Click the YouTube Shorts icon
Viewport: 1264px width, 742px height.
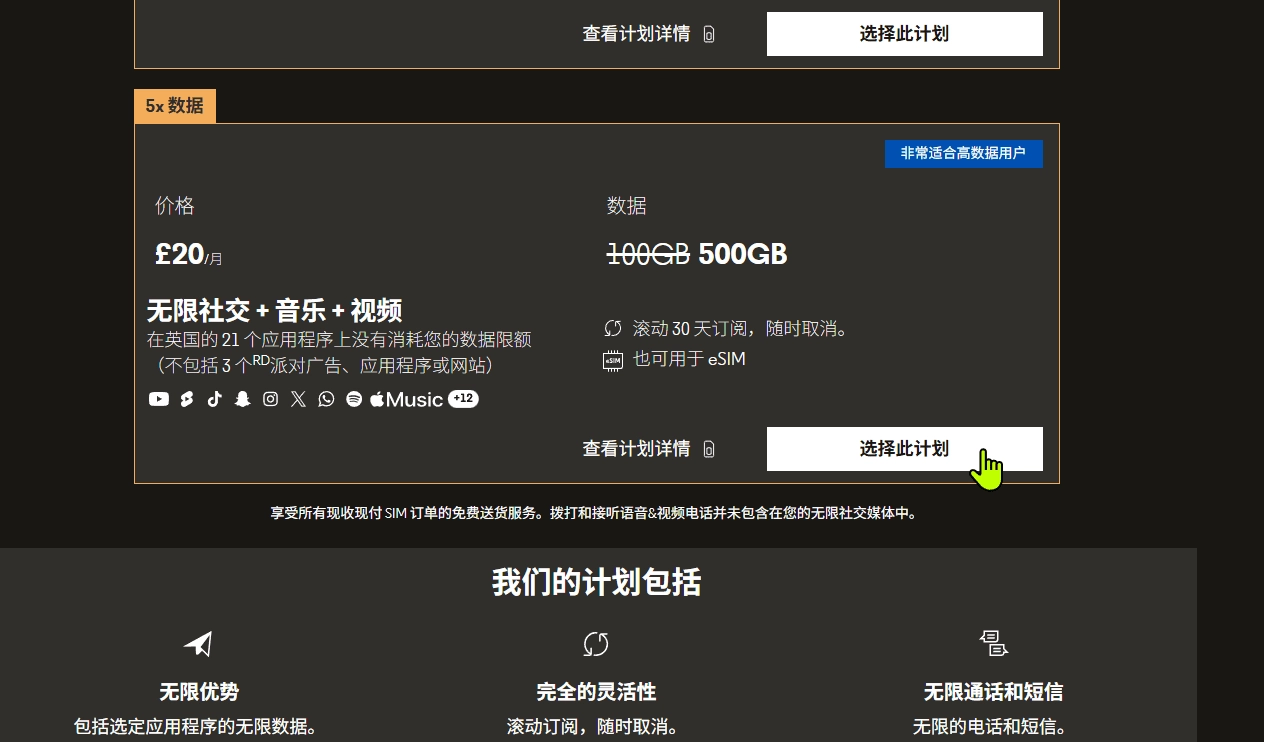186,399
